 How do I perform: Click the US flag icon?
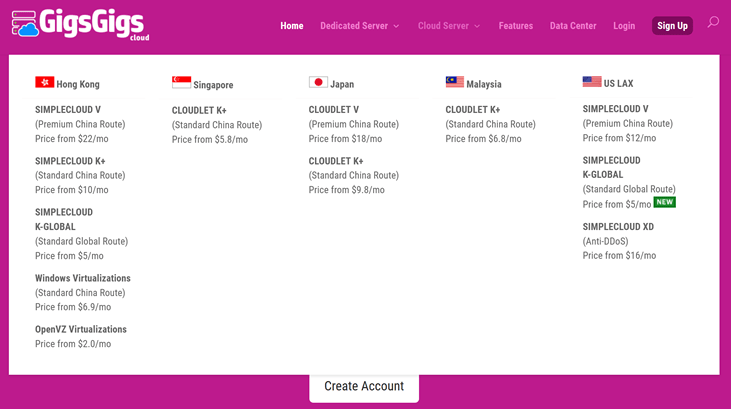click(592, 82)
